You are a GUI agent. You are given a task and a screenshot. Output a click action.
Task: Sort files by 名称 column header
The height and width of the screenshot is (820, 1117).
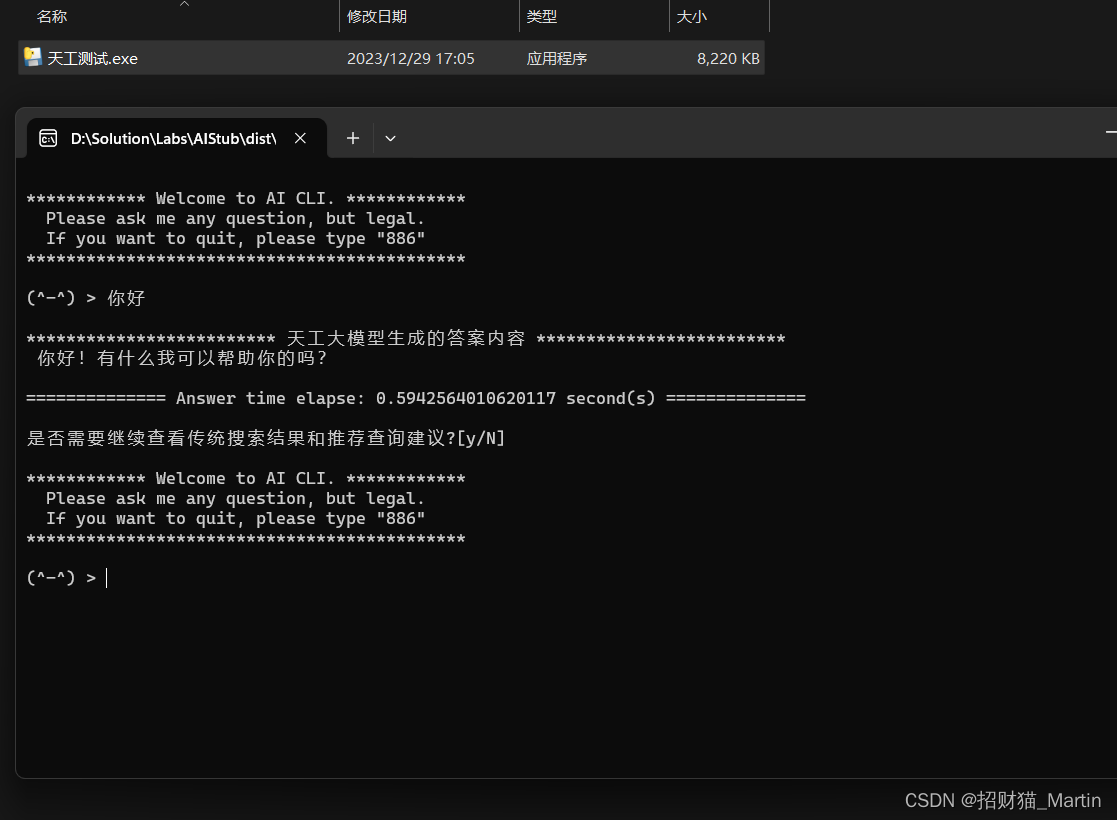pos(51,16)
